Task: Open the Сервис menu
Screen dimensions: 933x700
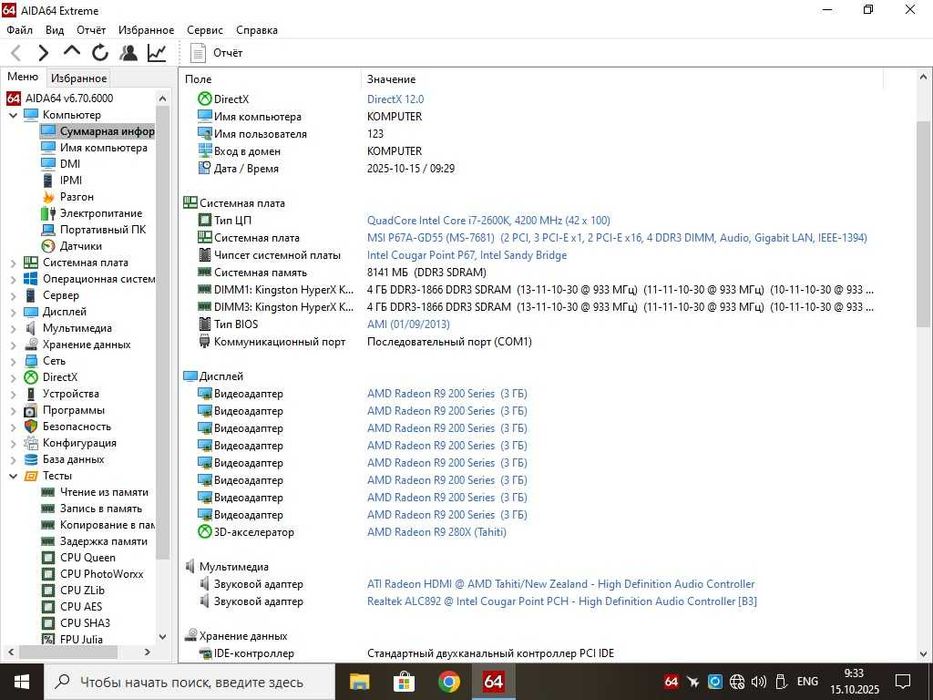Action: point(205,30)
